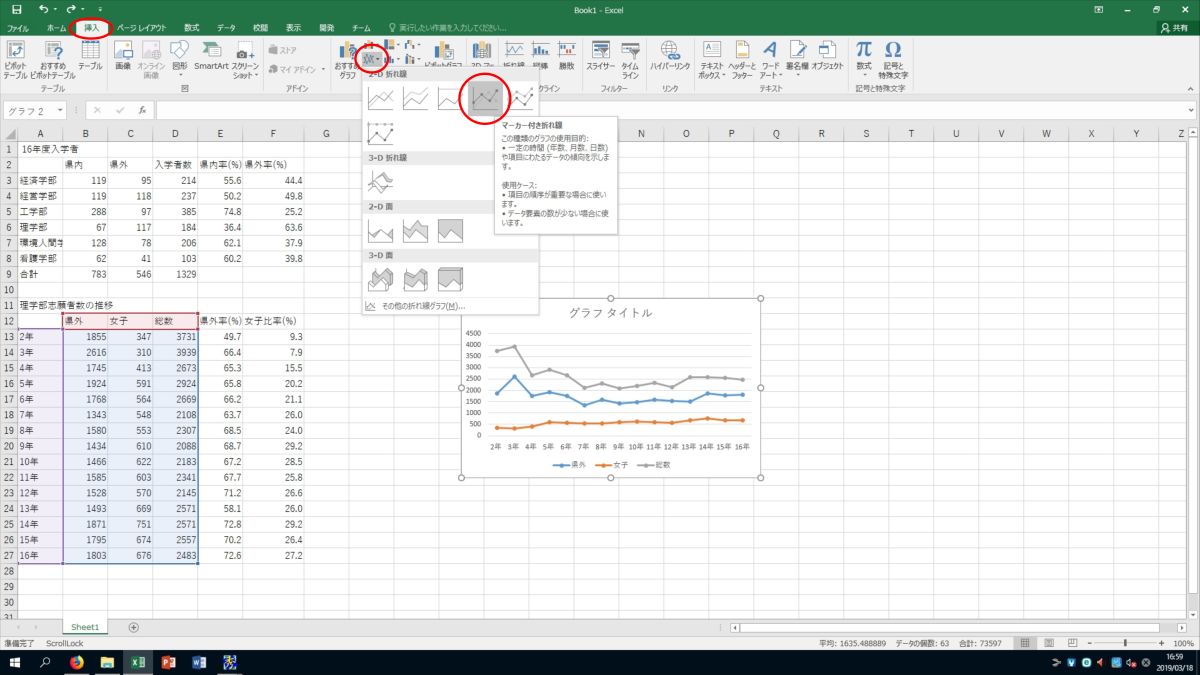The image size is (1200, 675).
Task: Insert a Table using the ribbon icon
Action: pyautogui.click(x=90, y=56)
